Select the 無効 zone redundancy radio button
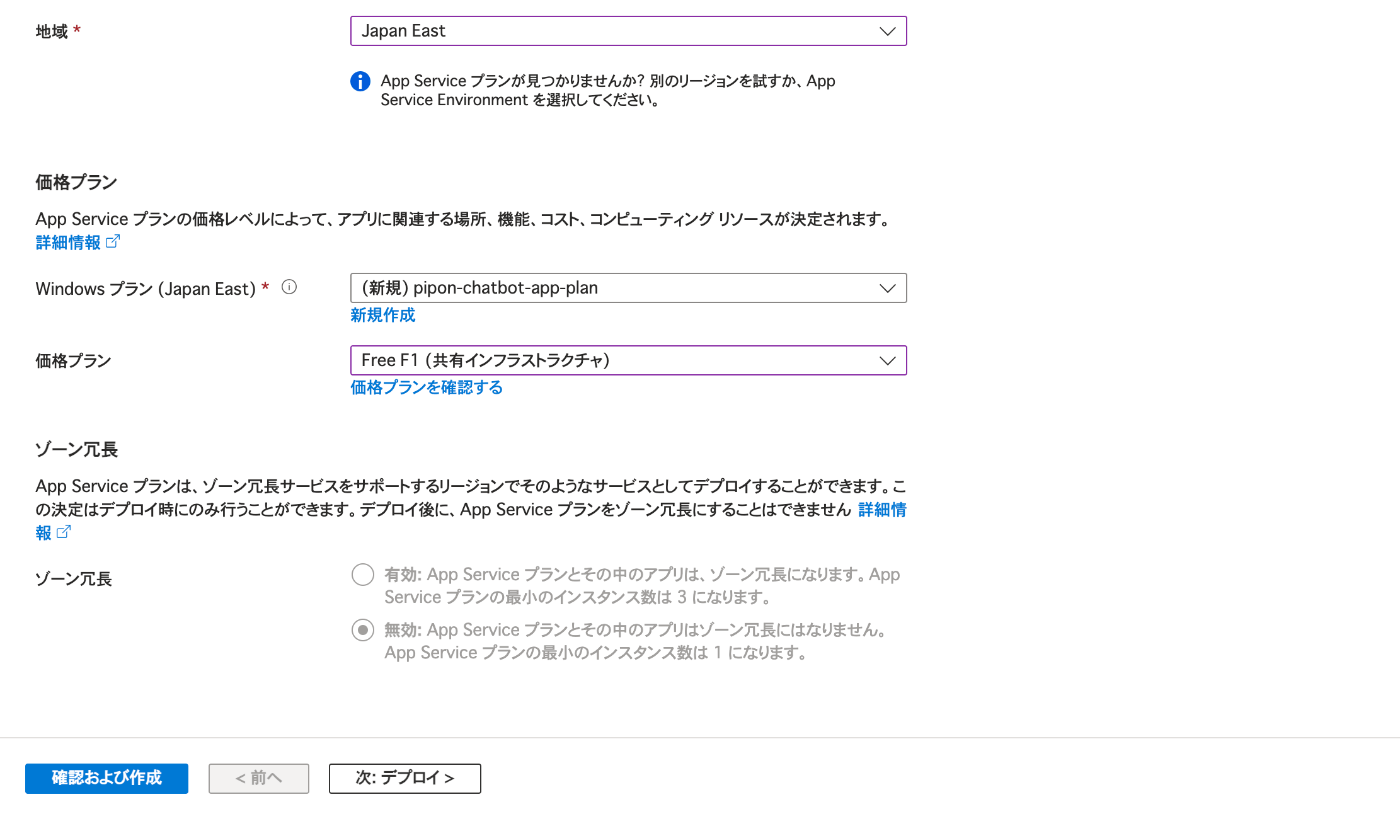This screenshot has width=1400, height=819. click(362, 630)
